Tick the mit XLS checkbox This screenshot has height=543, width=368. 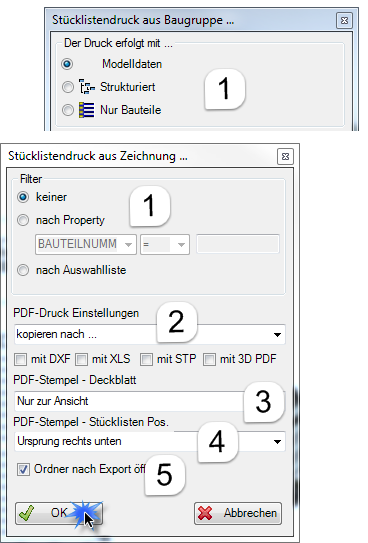click(x=81, y=359)
